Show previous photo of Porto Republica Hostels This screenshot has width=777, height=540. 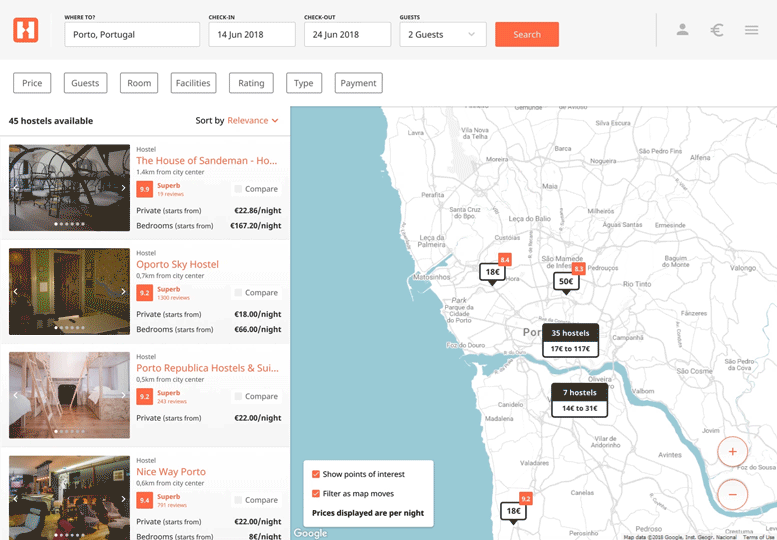click(x=15, y=395)
